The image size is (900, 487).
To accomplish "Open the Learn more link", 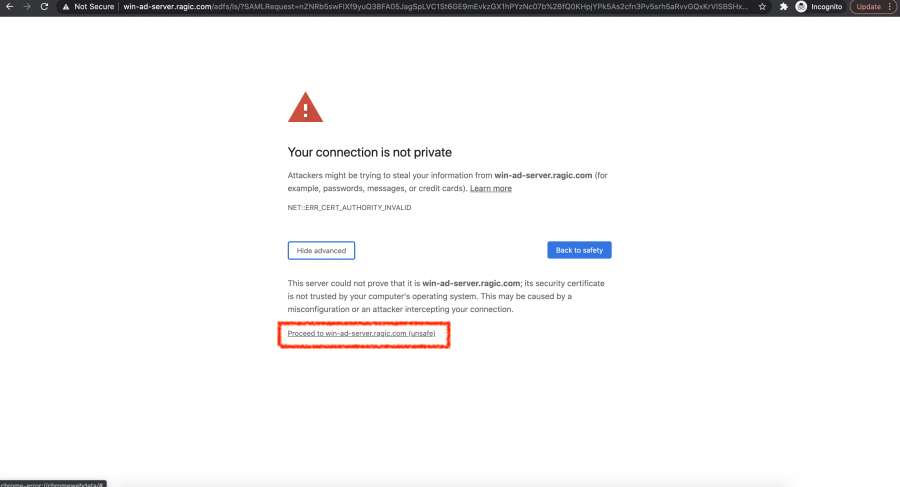I will (x=491, y=188).
